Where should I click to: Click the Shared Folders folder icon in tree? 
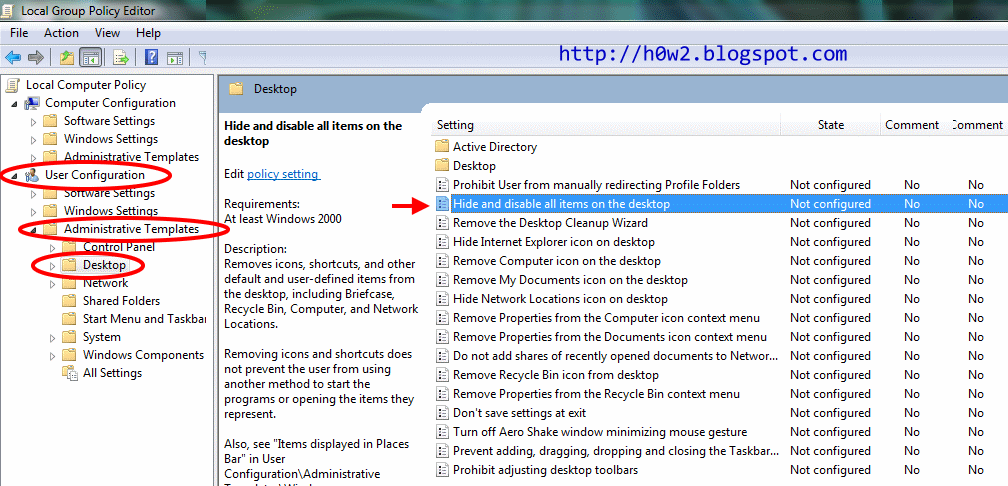(69, 301)
